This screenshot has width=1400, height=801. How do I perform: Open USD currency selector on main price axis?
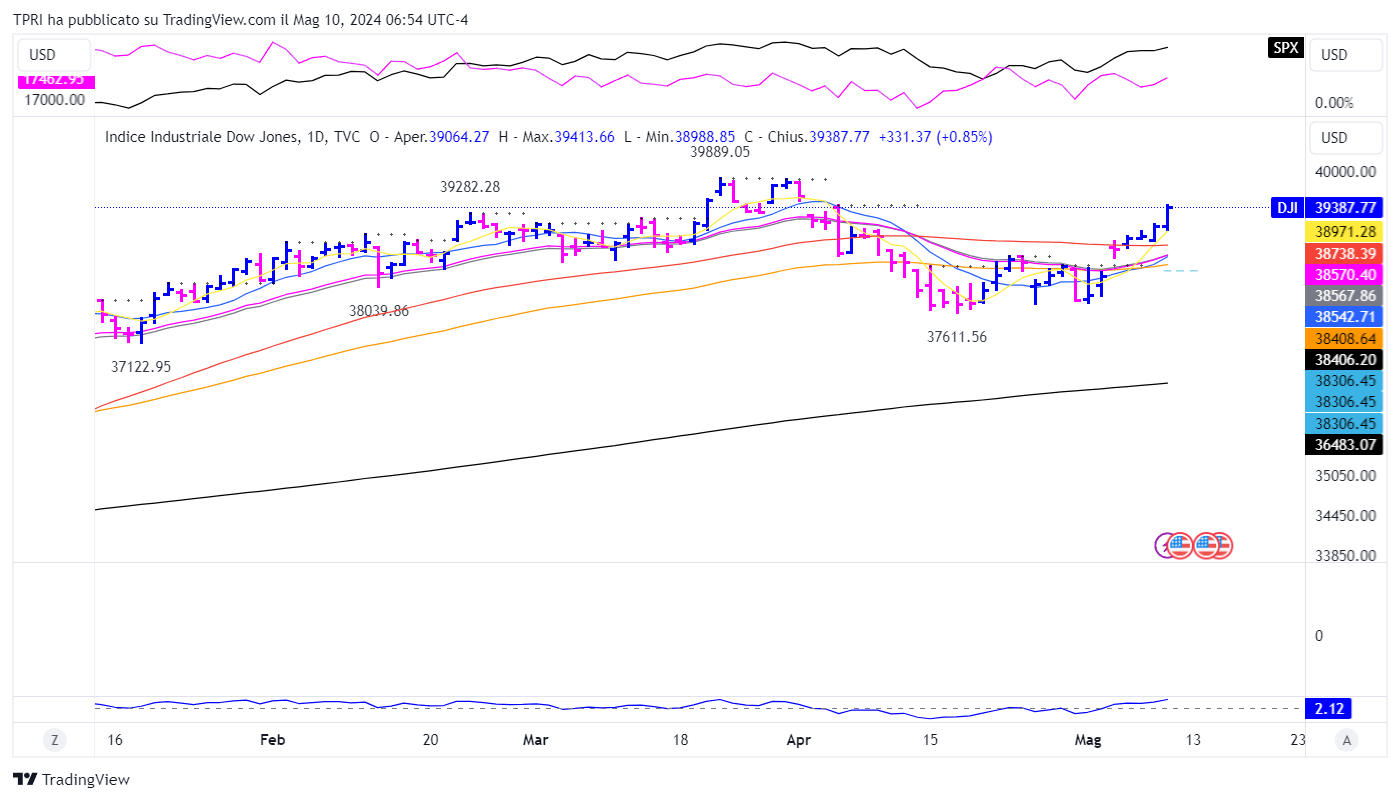(x=1334, y=138)
